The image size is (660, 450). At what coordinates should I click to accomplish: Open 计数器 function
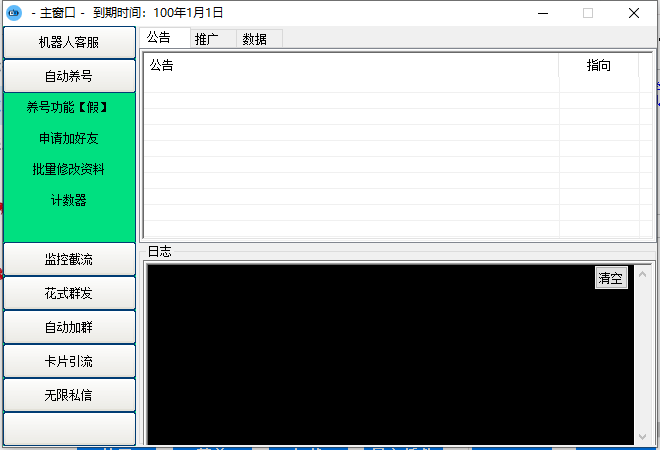pos(69,200)
